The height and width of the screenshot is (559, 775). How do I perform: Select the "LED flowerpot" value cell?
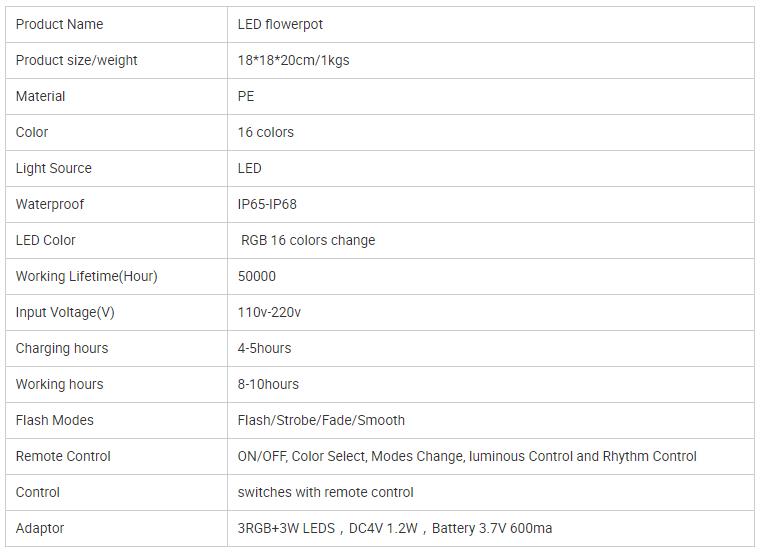click(x=280, y=24)
